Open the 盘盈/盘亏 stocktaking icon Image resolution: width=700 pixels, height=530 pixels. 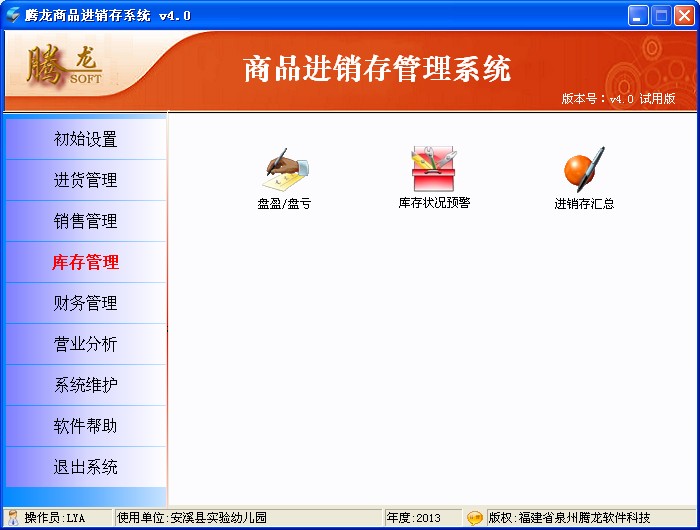click(x=286, y=169)
